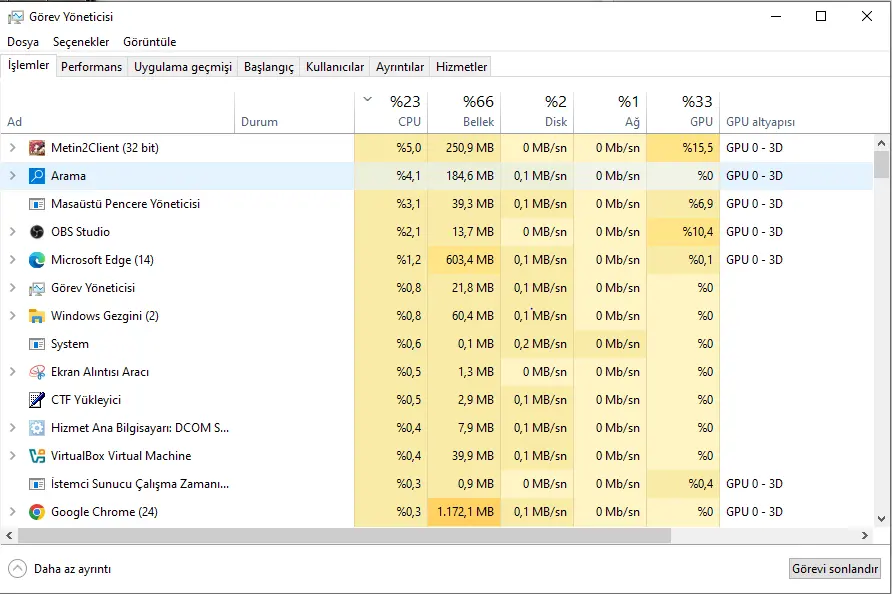Click the Arama search process icon
Viewport: 892px width, 594px height.
click(36, 176)
